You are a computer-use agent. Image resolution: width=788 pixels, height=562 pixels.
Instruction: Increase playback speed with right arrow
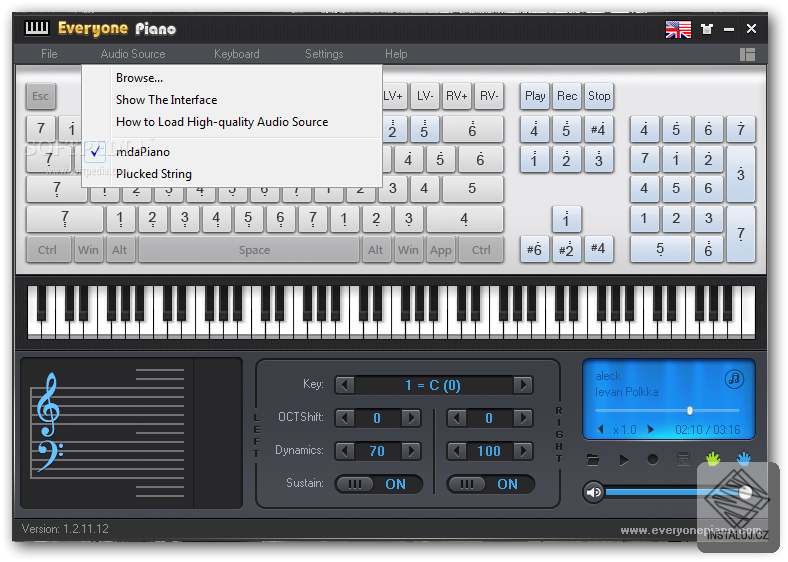click(651, 429)
